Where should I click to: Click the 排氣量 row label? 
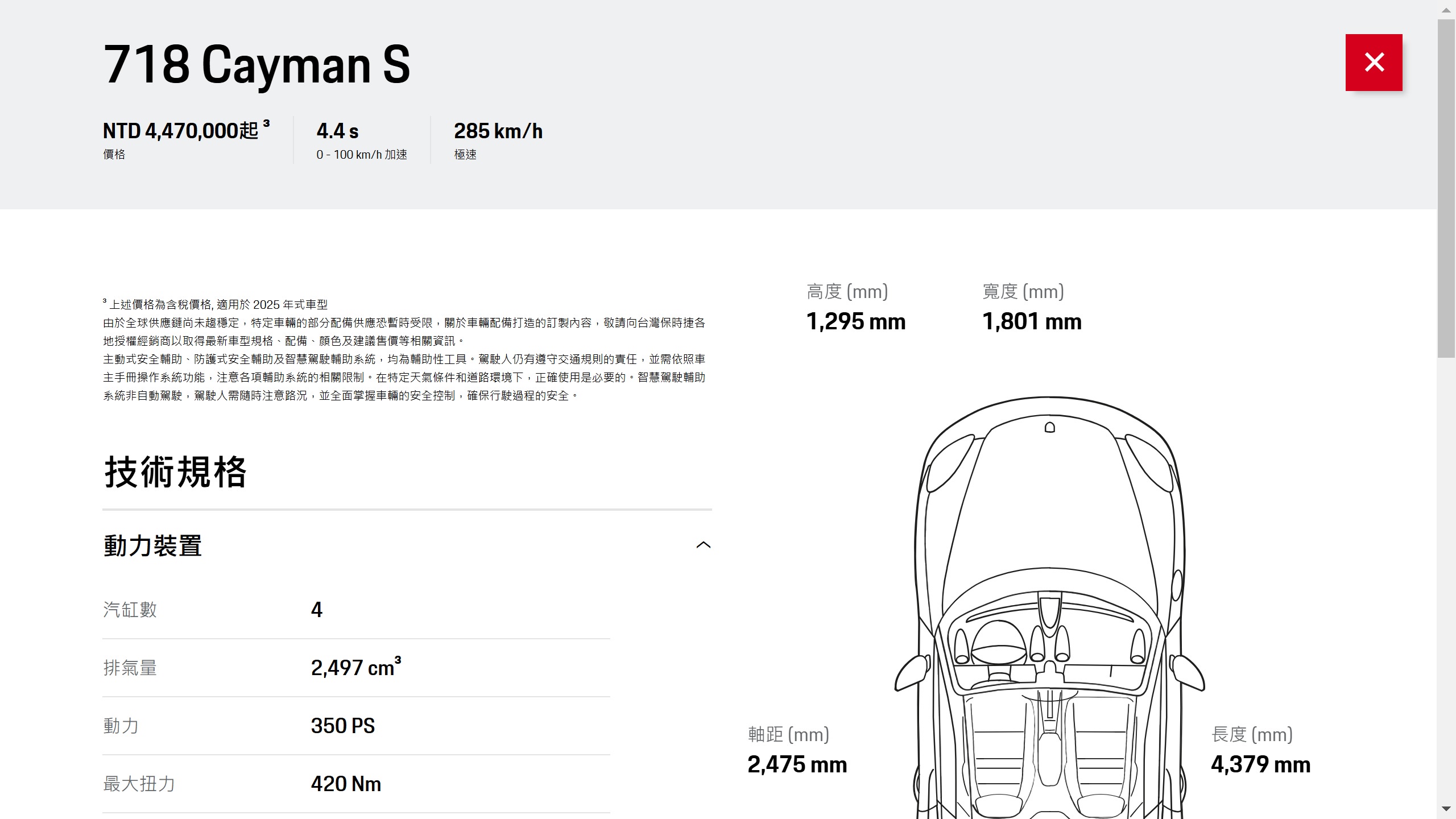click(x=130, y=668)
